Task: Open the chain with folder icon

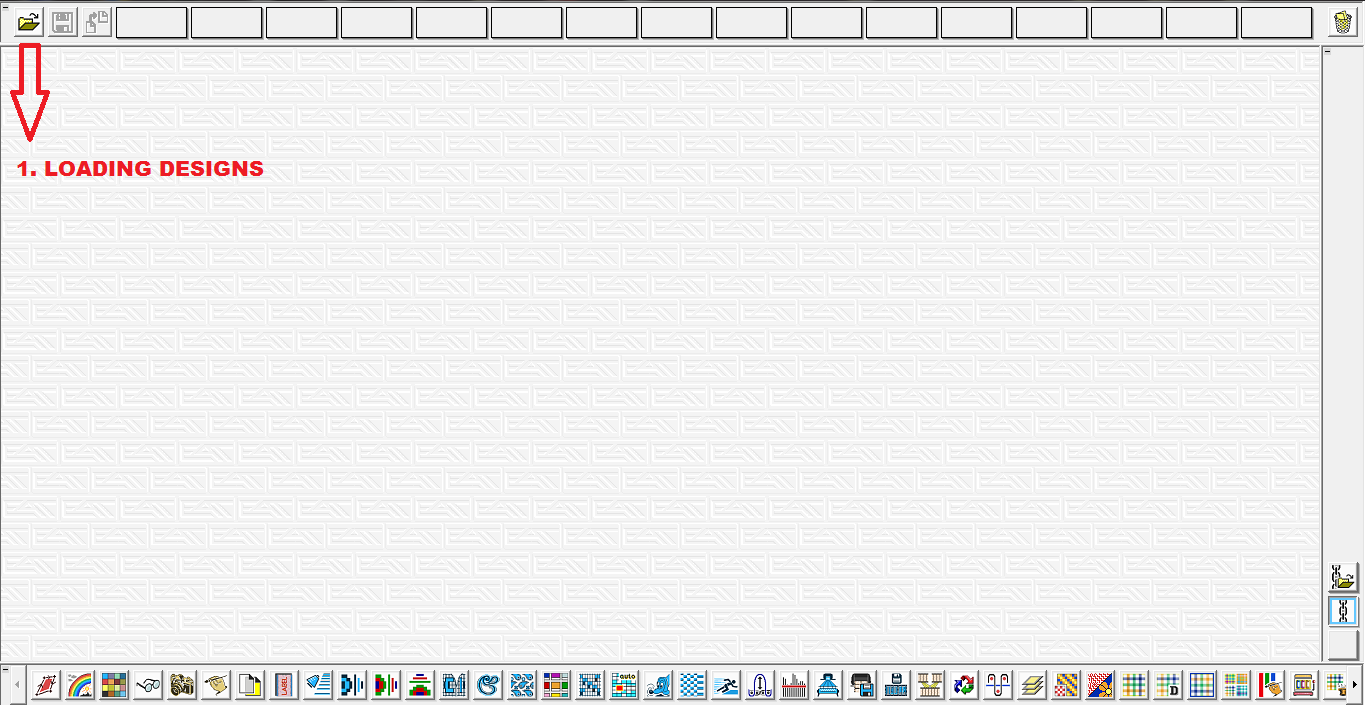Action: click(x=1343, y=577)
